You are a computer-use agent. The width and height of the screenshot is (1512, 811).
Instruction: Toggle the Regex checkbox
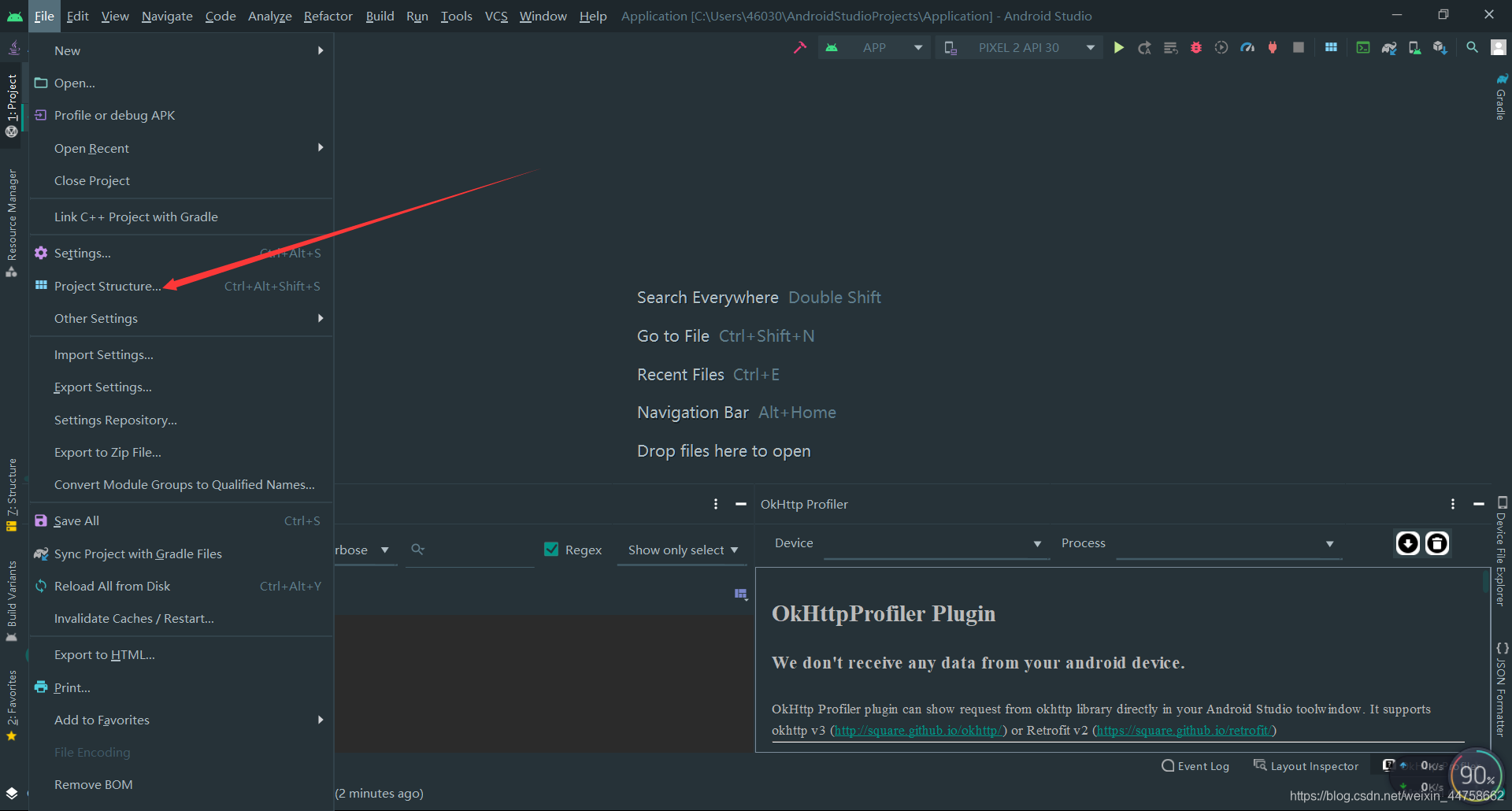551,550
